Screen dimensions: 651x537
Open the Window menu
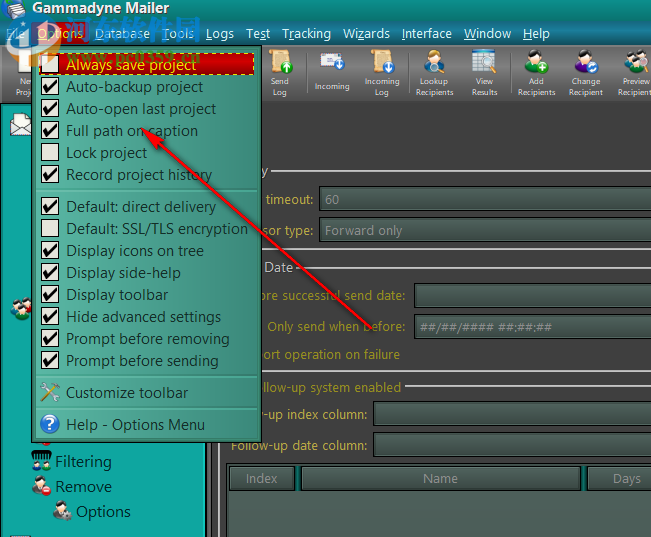[x=487, y=34]
